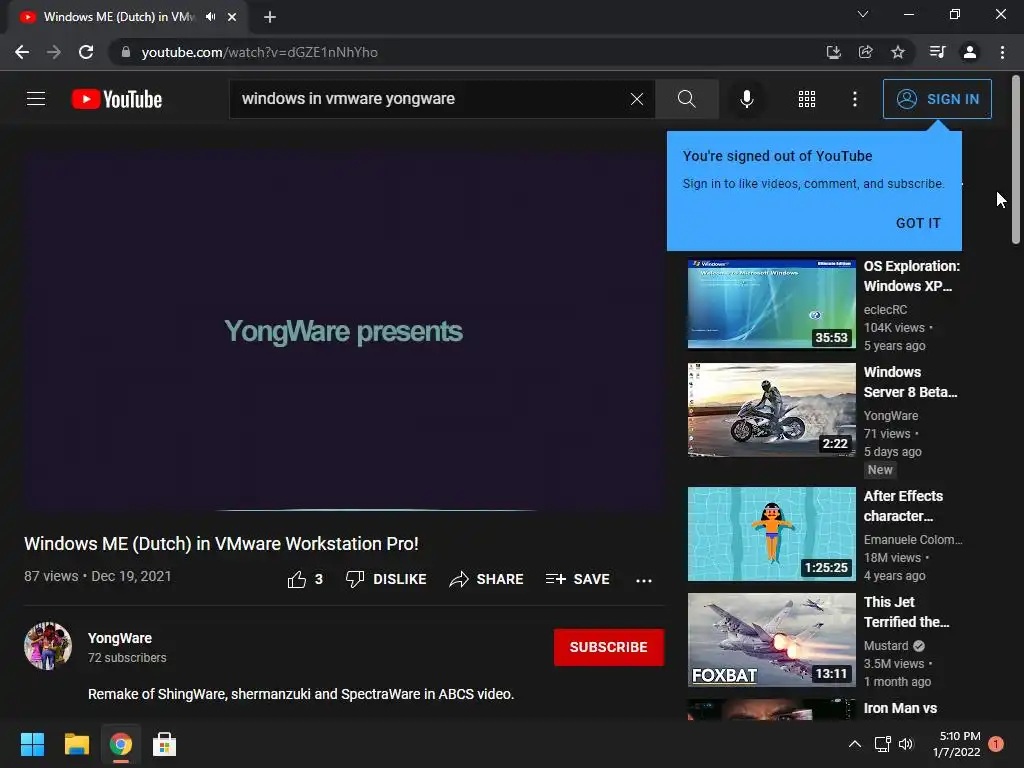Open YongWare channel name link
Viewport: 1024px width, 768px height.
(120, 638)
